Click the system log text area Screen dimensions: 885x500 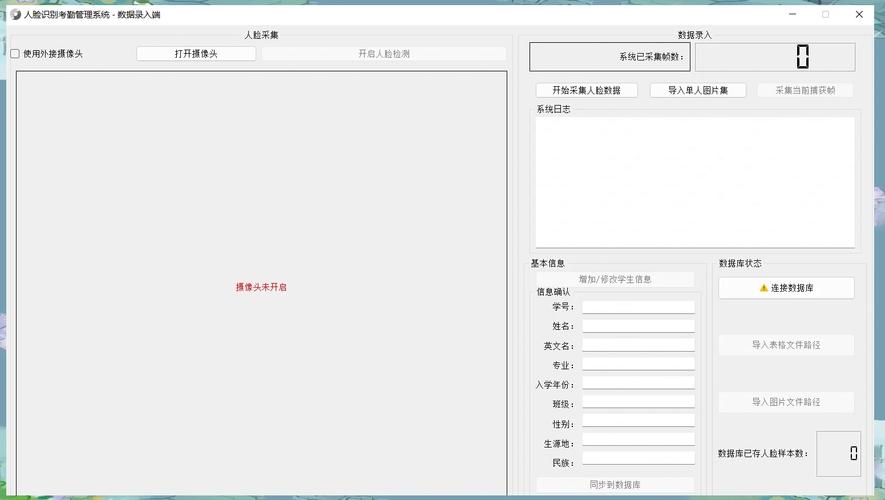(695, 182)
